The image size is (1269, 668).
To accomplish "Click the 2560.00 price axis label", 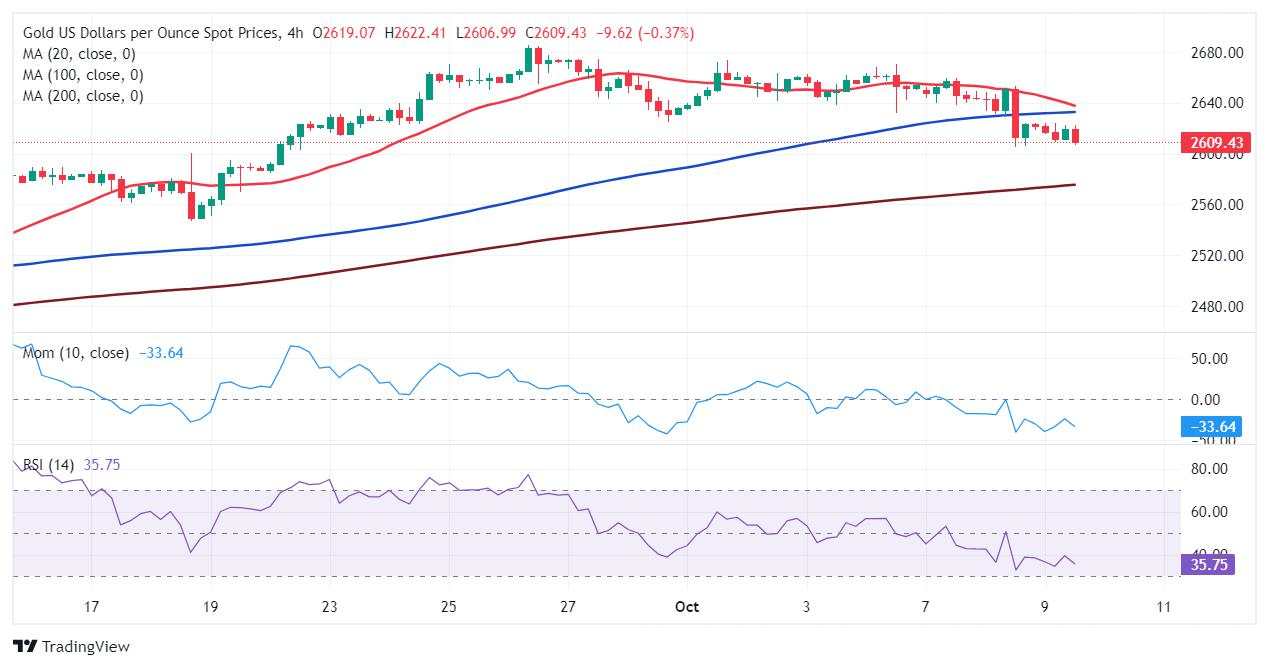I will point(1217,205).
